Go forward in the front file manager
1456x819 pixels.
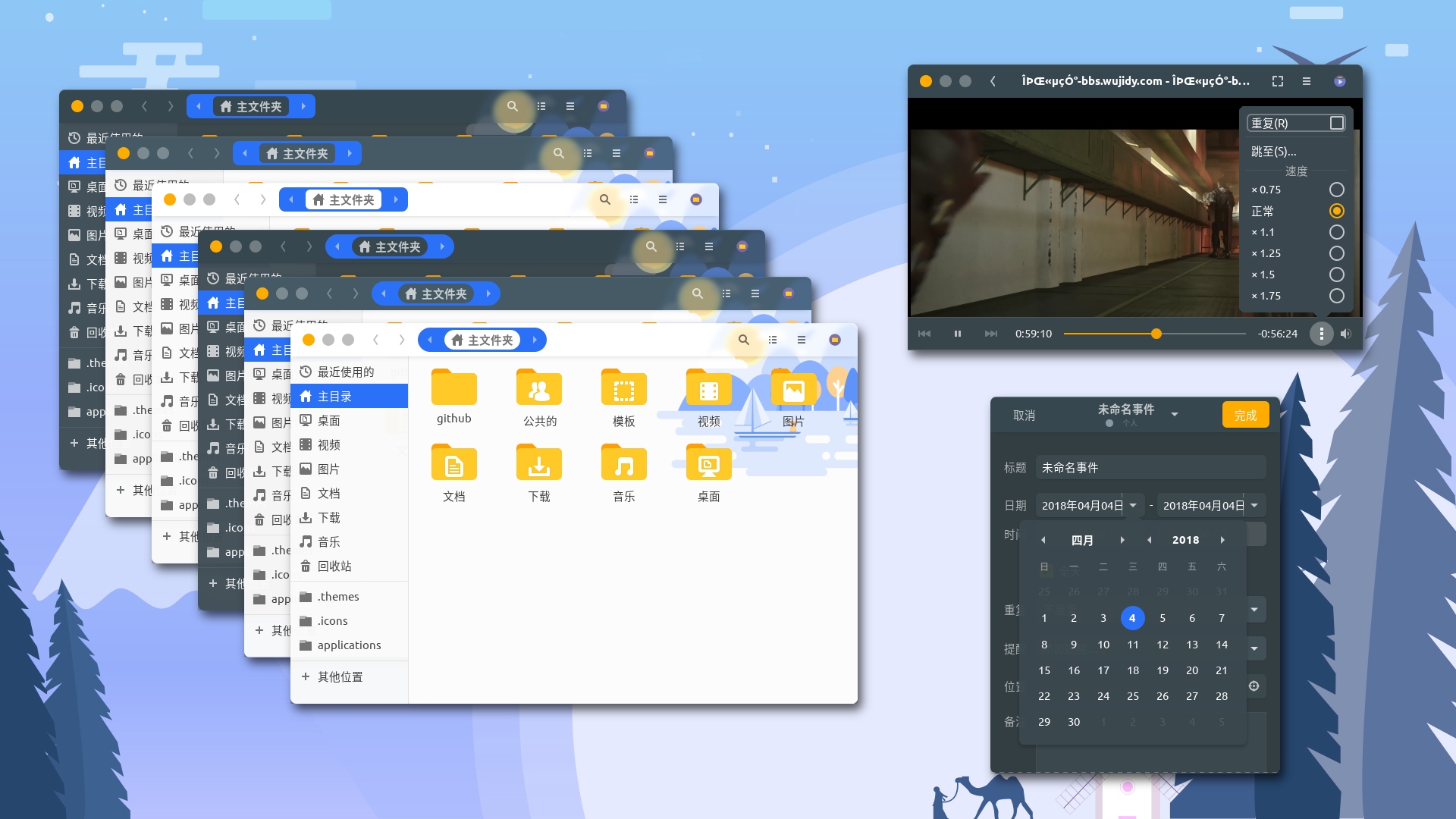click(x=402, y=340)
